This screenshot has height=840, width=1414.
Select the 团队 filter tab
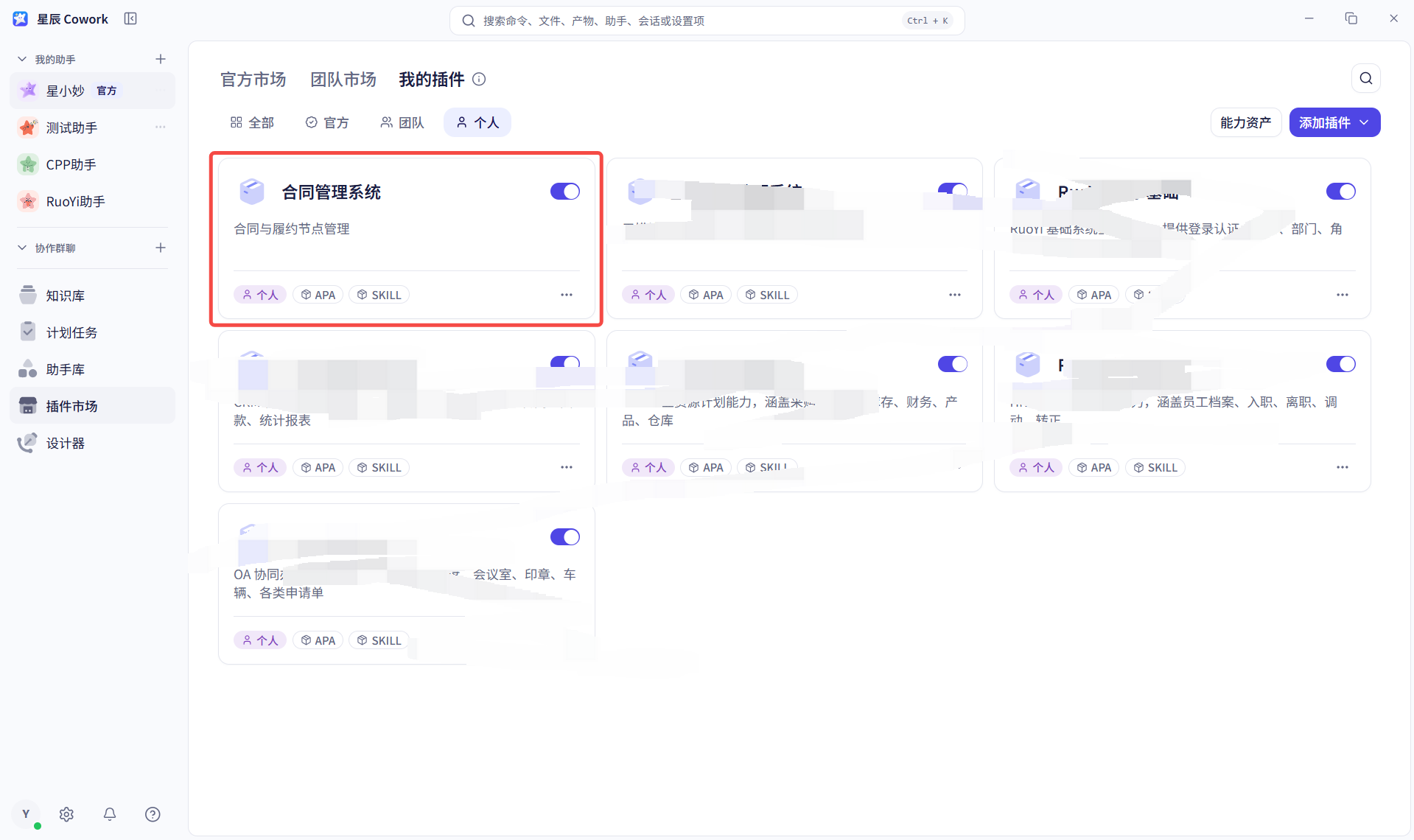click(x=402, y=122)
